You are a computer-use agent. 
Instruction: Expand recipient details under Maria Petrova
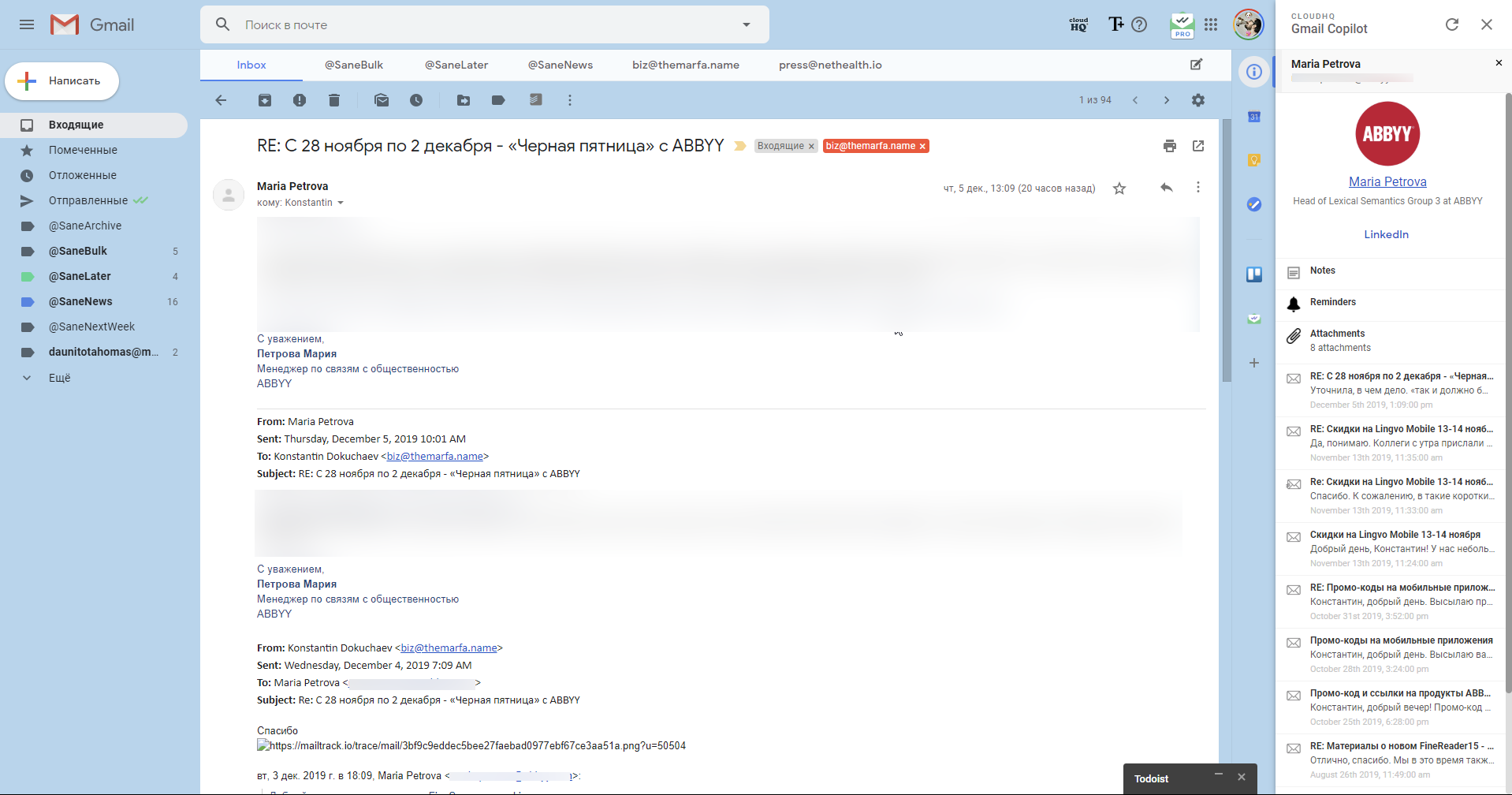[x=341, y=203]
